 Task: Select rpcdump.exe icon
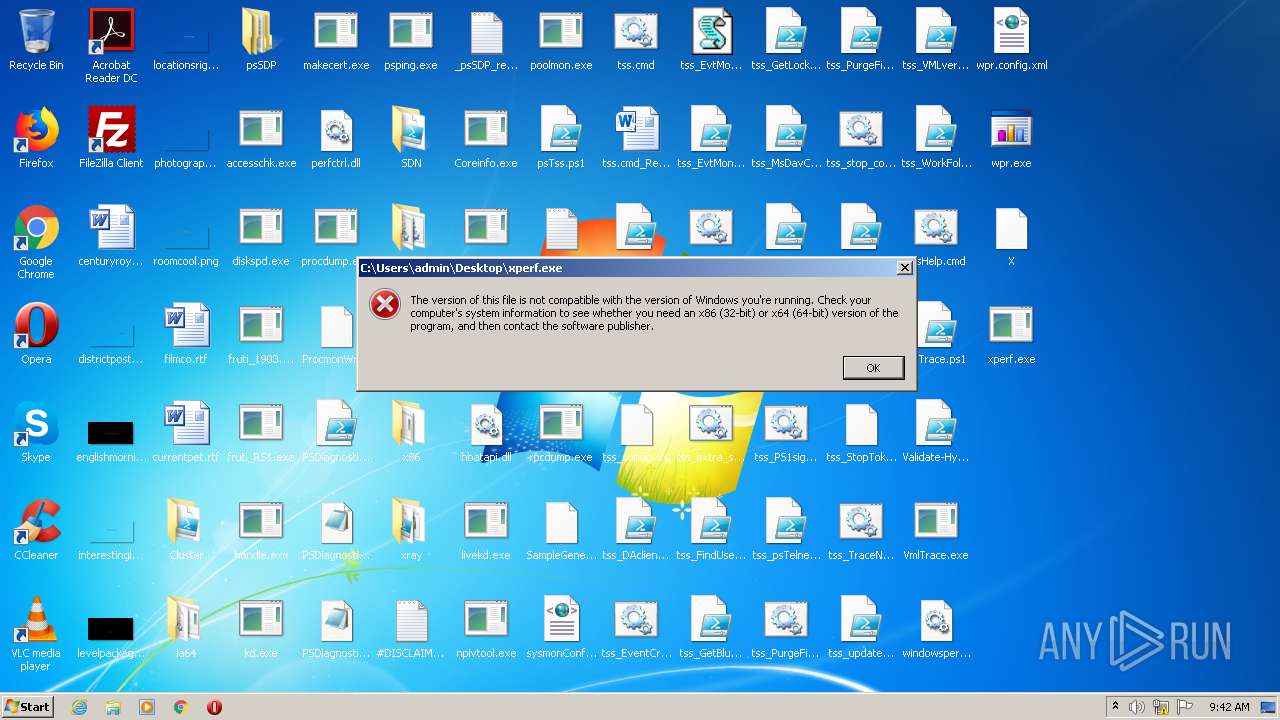click(561, 432)
